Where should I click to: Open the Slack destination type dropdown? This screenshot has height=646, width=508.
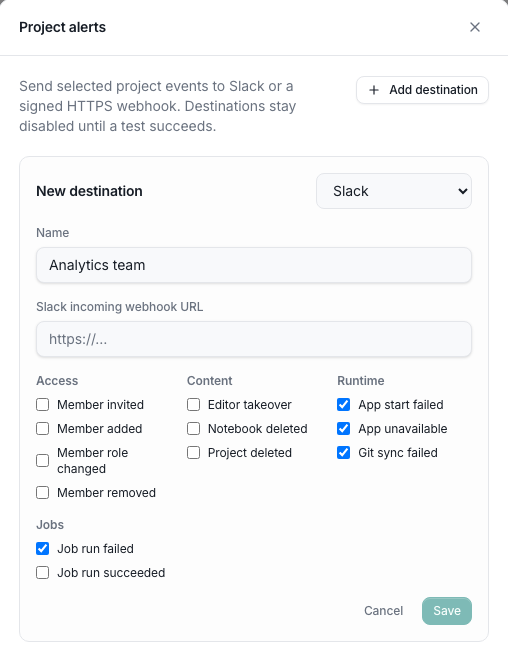point(394,191)
